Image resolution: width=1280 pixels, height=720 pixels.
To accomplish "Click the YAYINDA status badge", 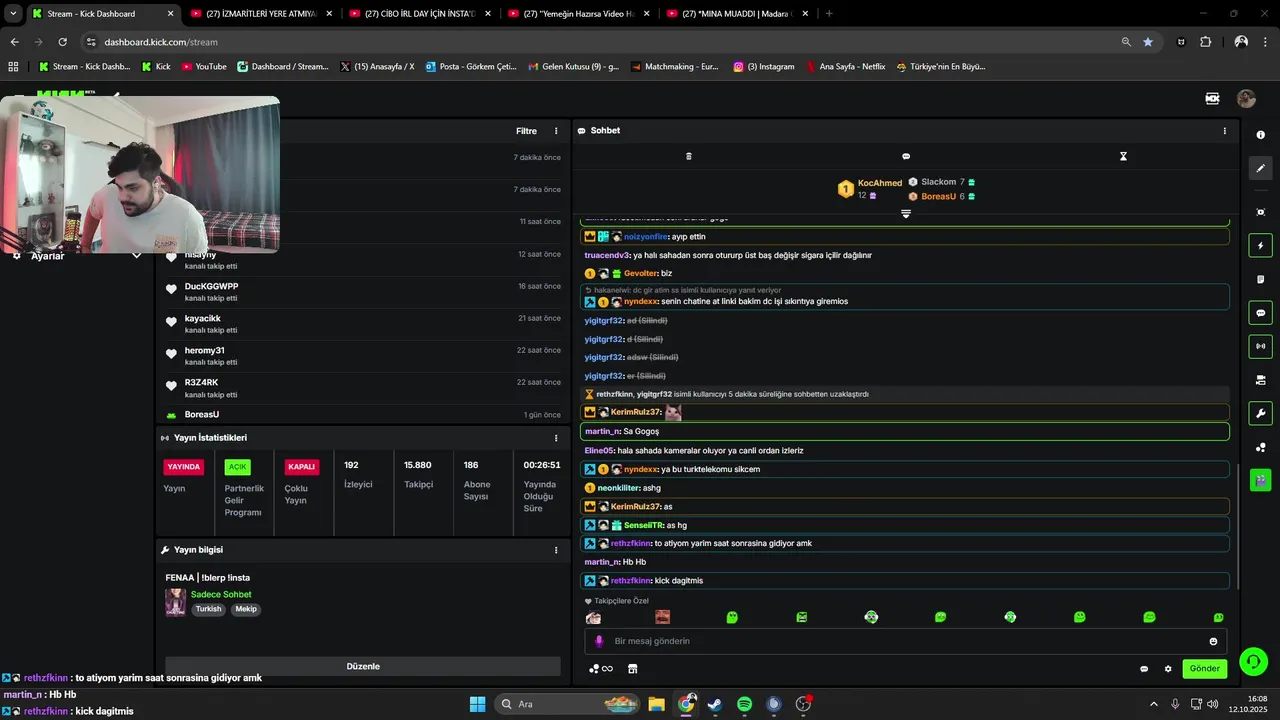I will (184, 467).
